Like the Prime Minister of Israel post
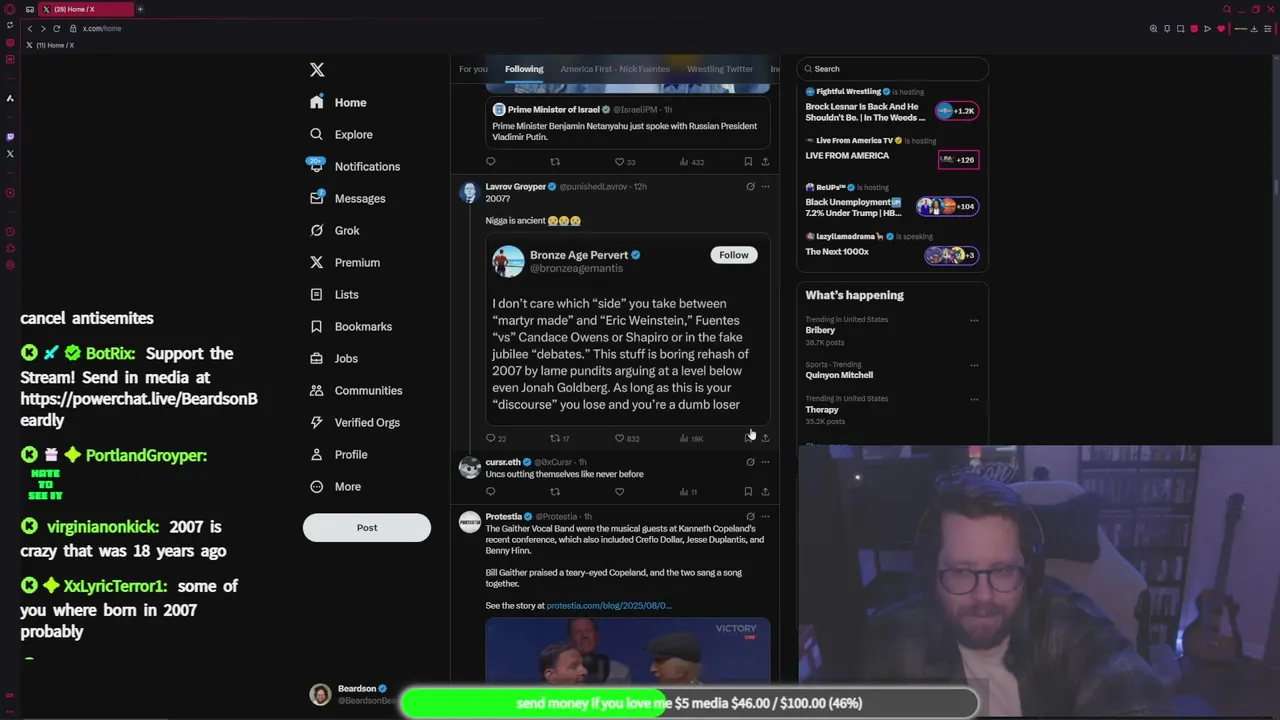The width and height of the screenshot is (1280, 720). [x=619, y=161]
